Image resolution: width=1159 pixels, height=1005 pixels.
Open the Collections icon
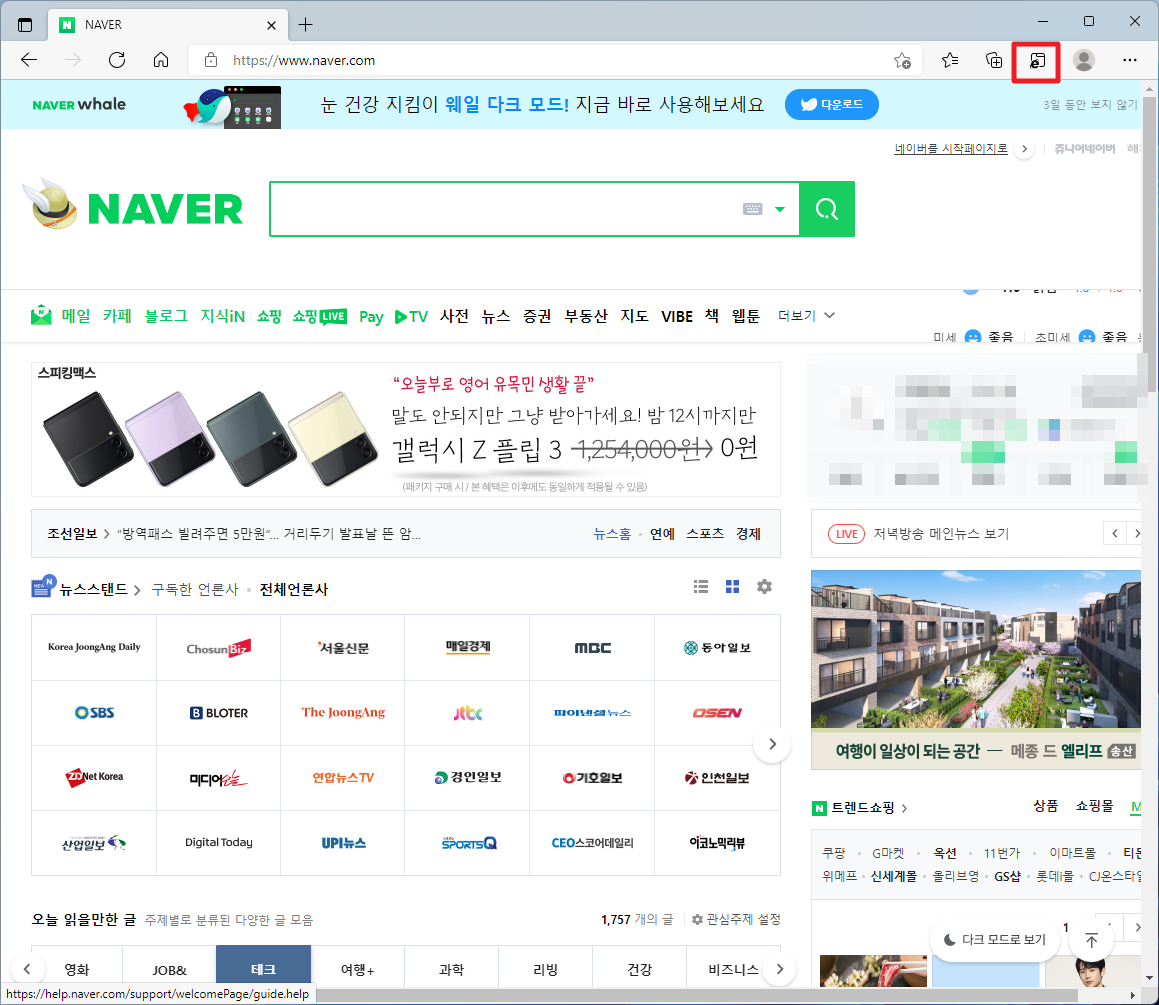(994, 61)
